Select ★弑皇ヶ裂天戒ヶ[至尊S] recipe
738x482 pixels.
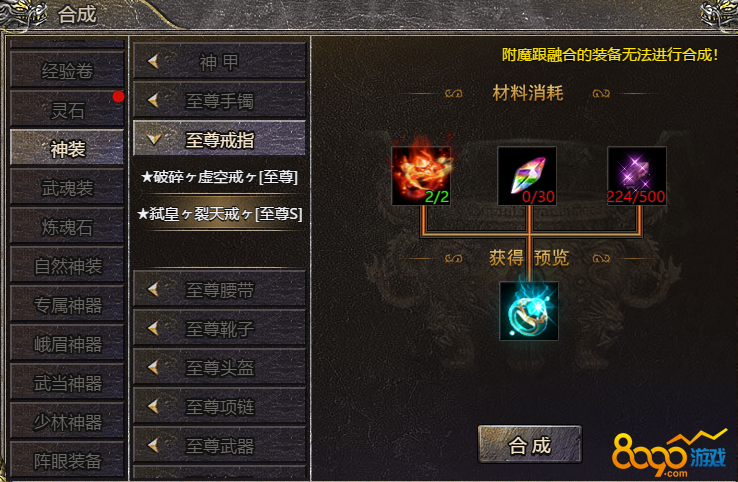[x=219, y=214]
